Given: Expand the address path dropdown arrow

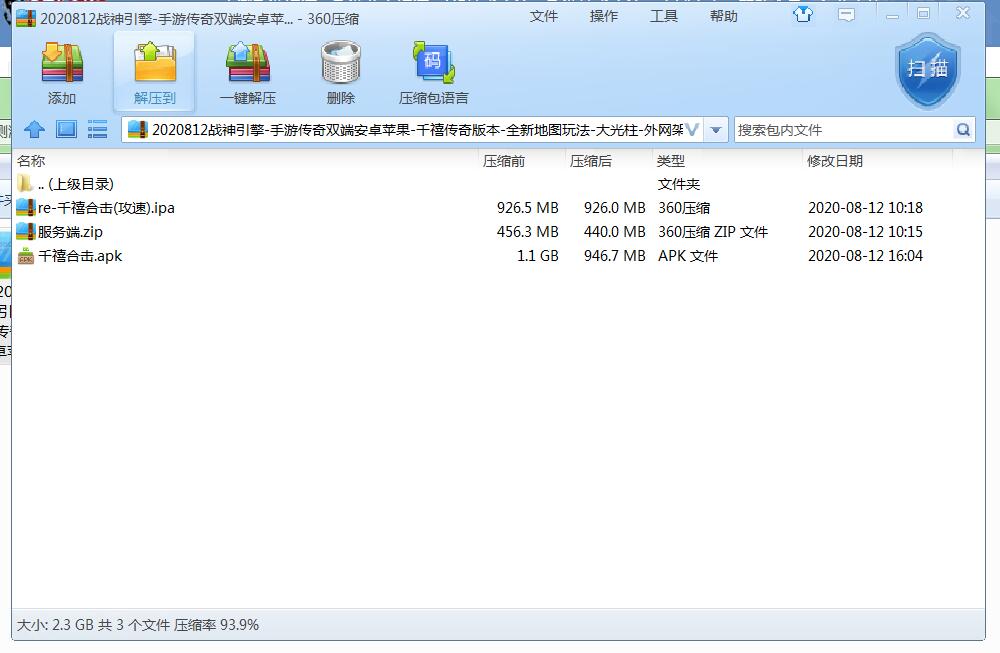Looking at the screenshot, I should [x=716, y=130].
